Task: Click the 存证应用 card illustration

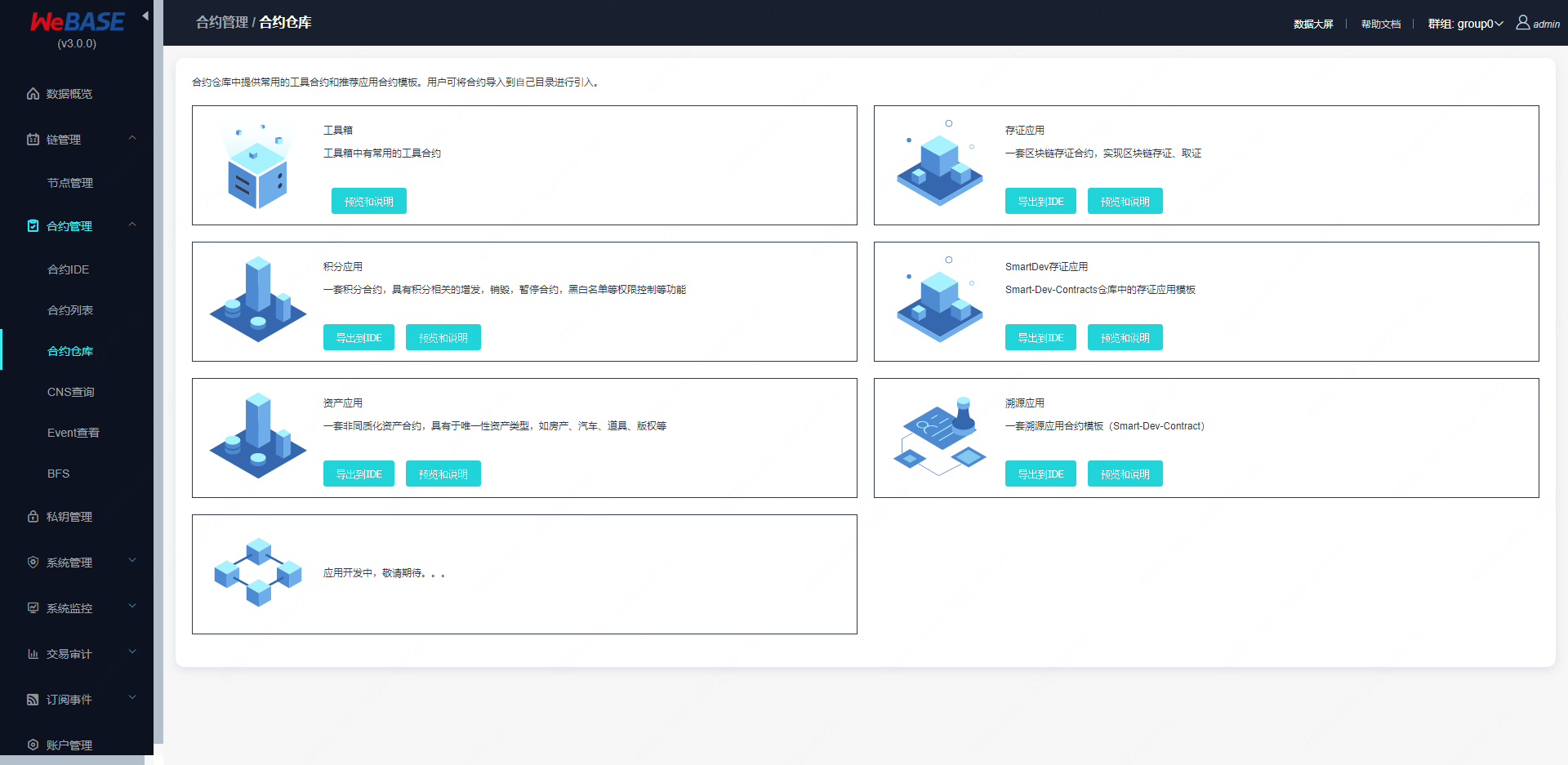Action: pyautogui.click(x=940, y=162)
